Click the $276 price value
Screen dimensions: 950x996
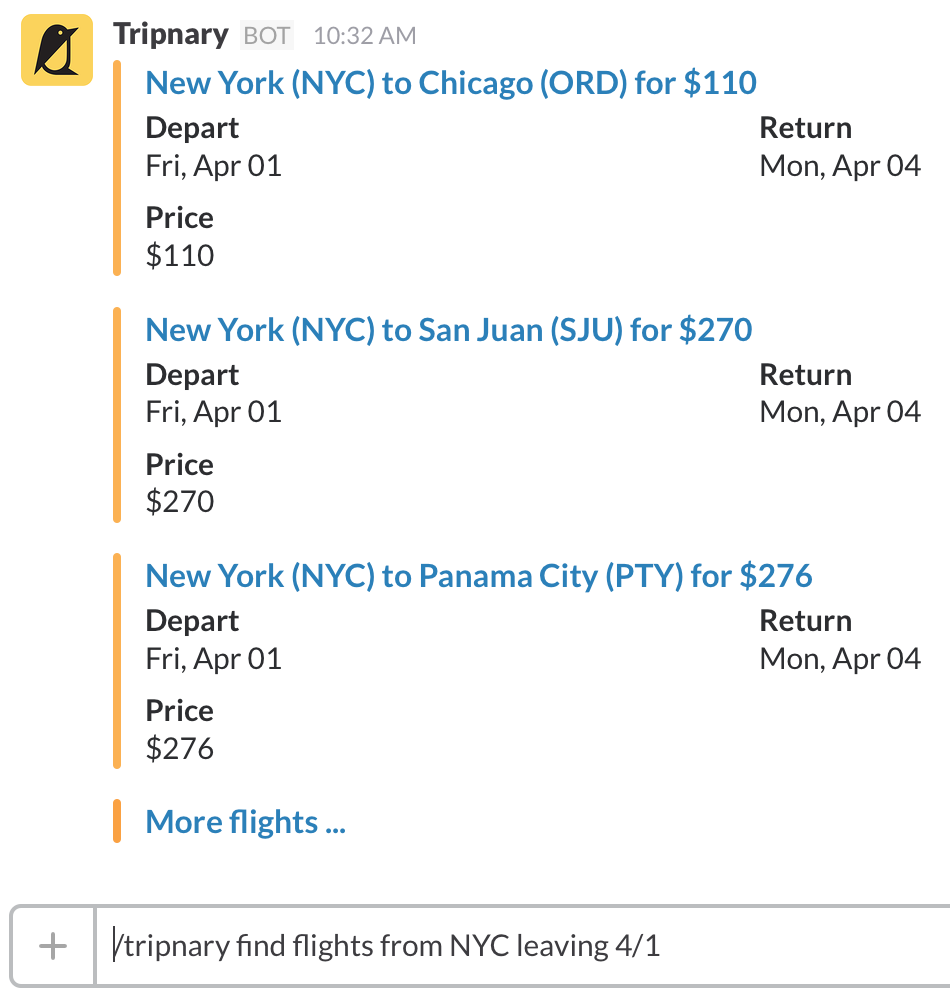(180, 748)
